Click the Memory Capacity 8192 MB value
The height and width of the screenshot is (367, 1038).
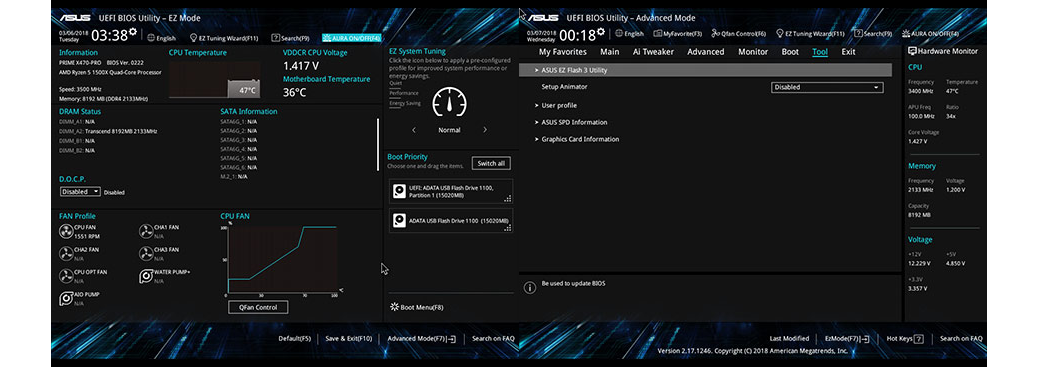point(919,215)
